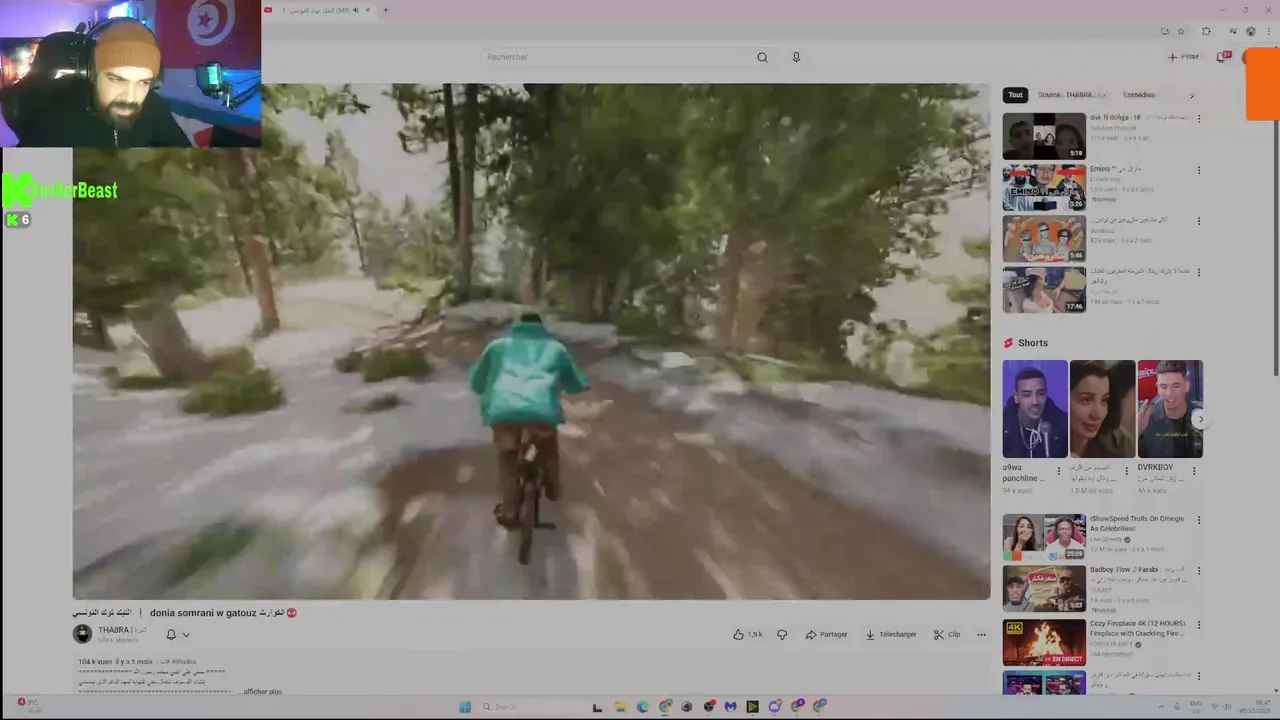Viewport: 1280px width, 720px height.
Task: Mute the tab via speaker icon
Action: pos(356,10)
